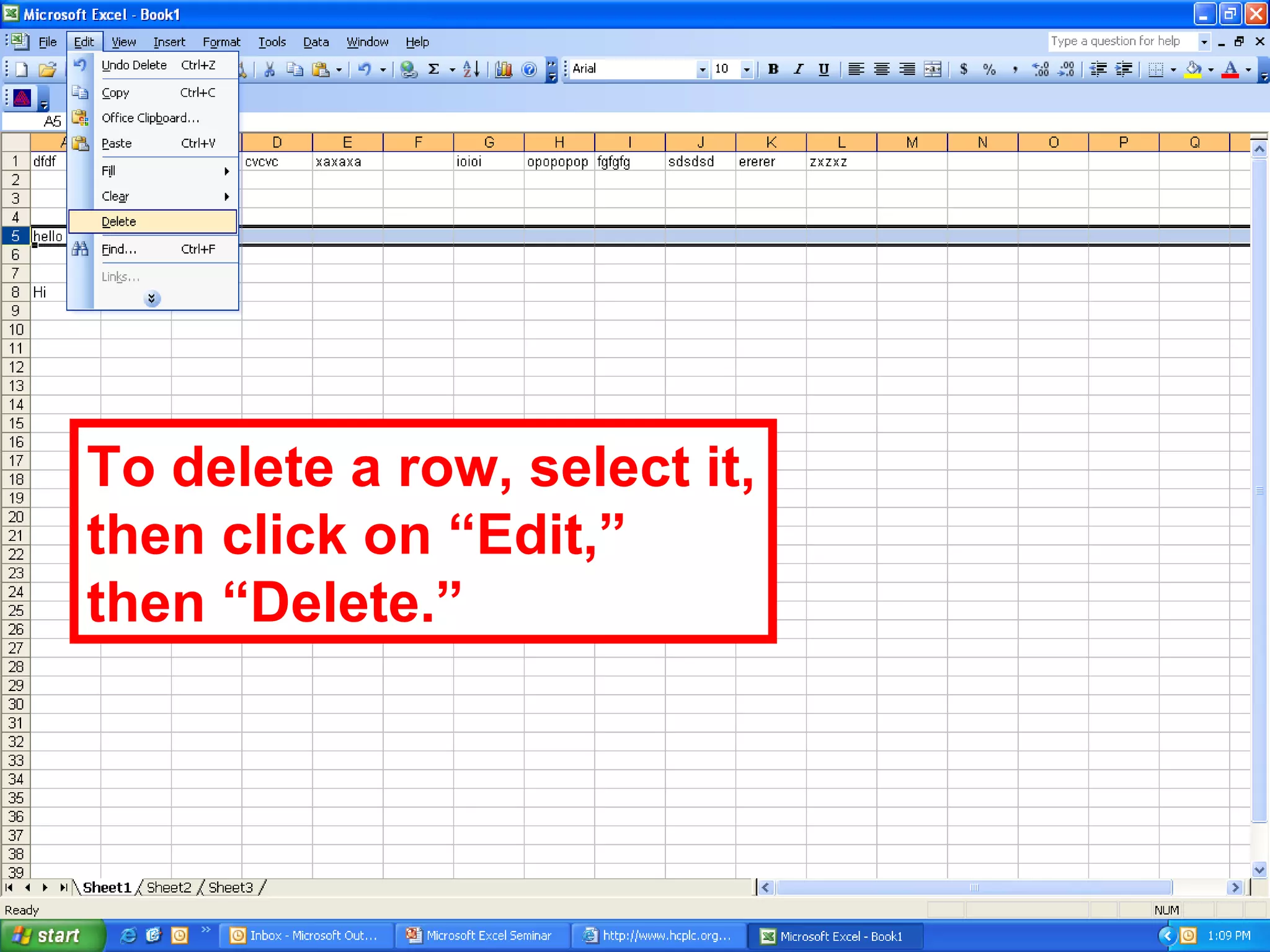Click the horizontal scrollbar right arrow
The height and width of the screenshot is (952, 1270).
point(1235,888)
